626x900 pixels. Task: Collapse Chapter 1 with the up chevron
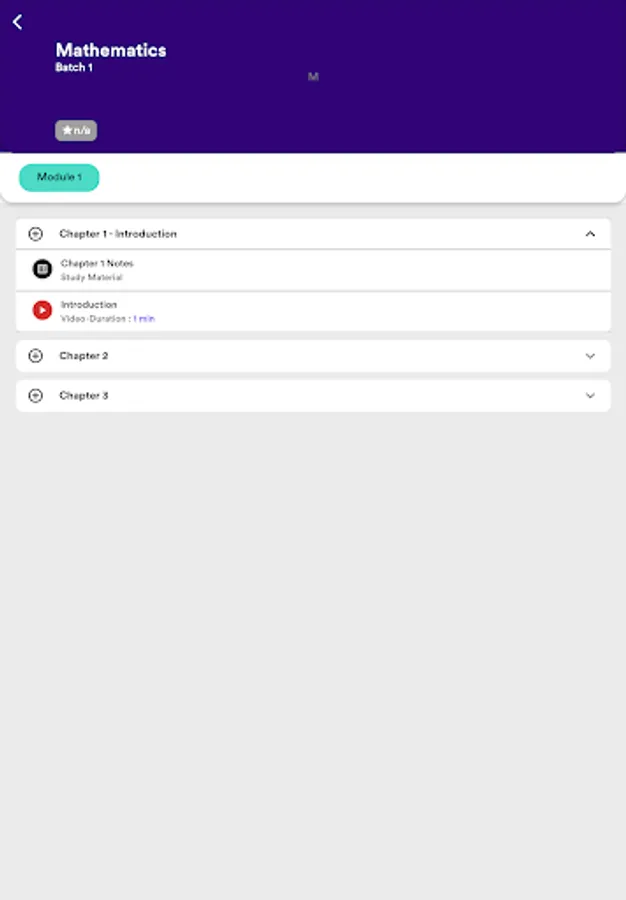590,234
